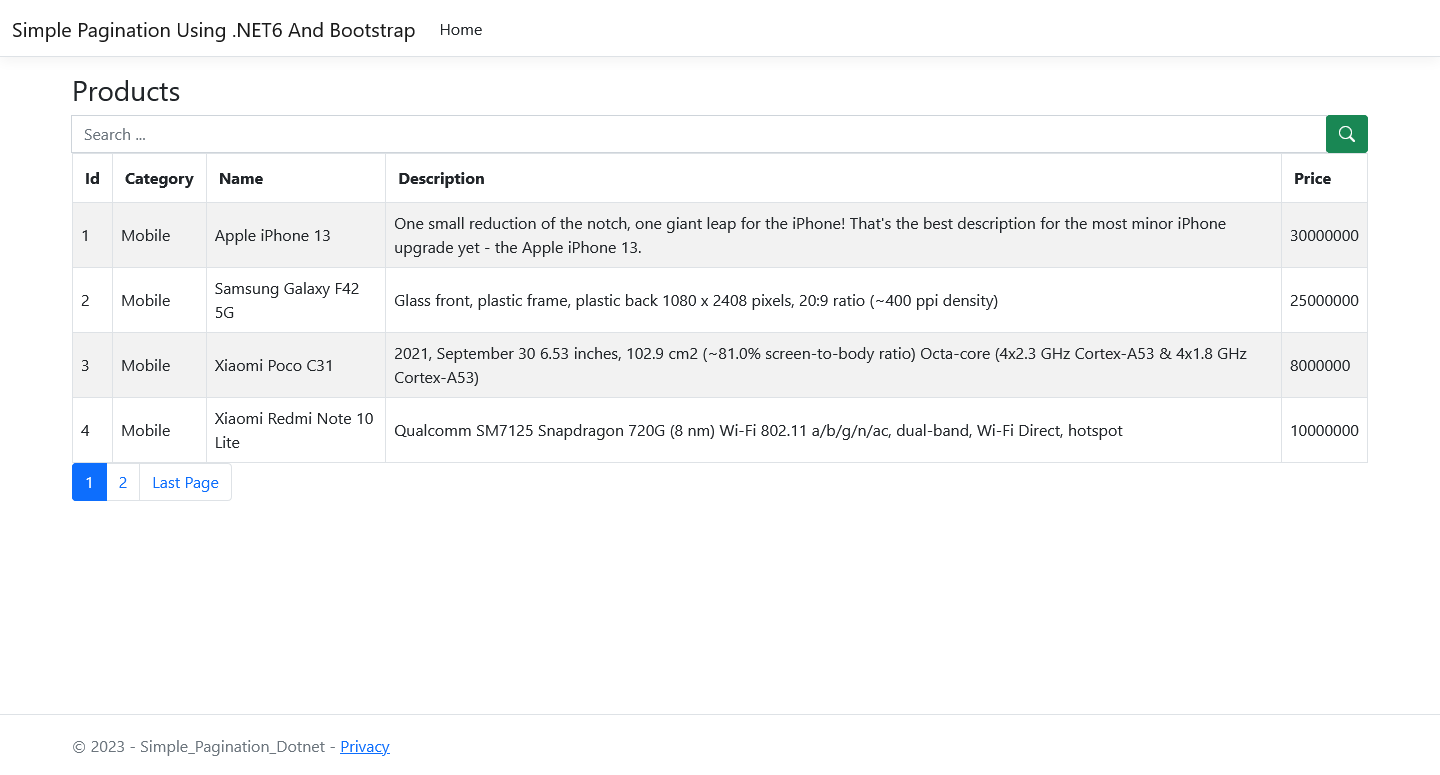Click Id cell 1 of the iPhone row
1440x775 pixels.
[92, 235]
